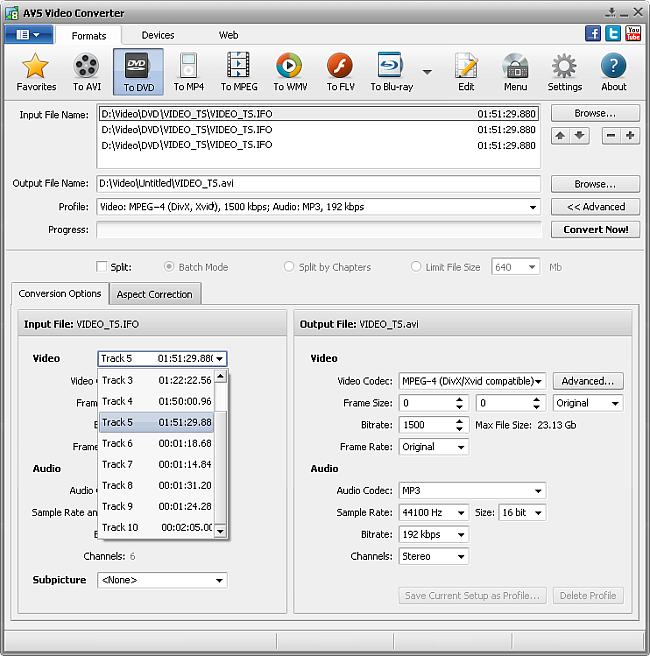Open the Audio Codec MP3 dropdown

click(x=472, y=491)
